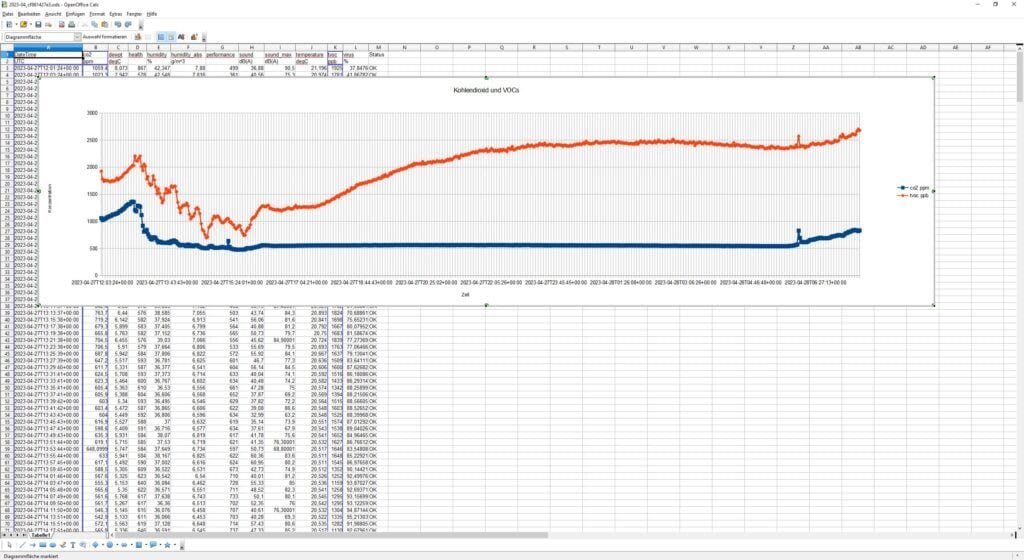Open the Bearbeiten menu
The image size is (1024, 560).
29,14
